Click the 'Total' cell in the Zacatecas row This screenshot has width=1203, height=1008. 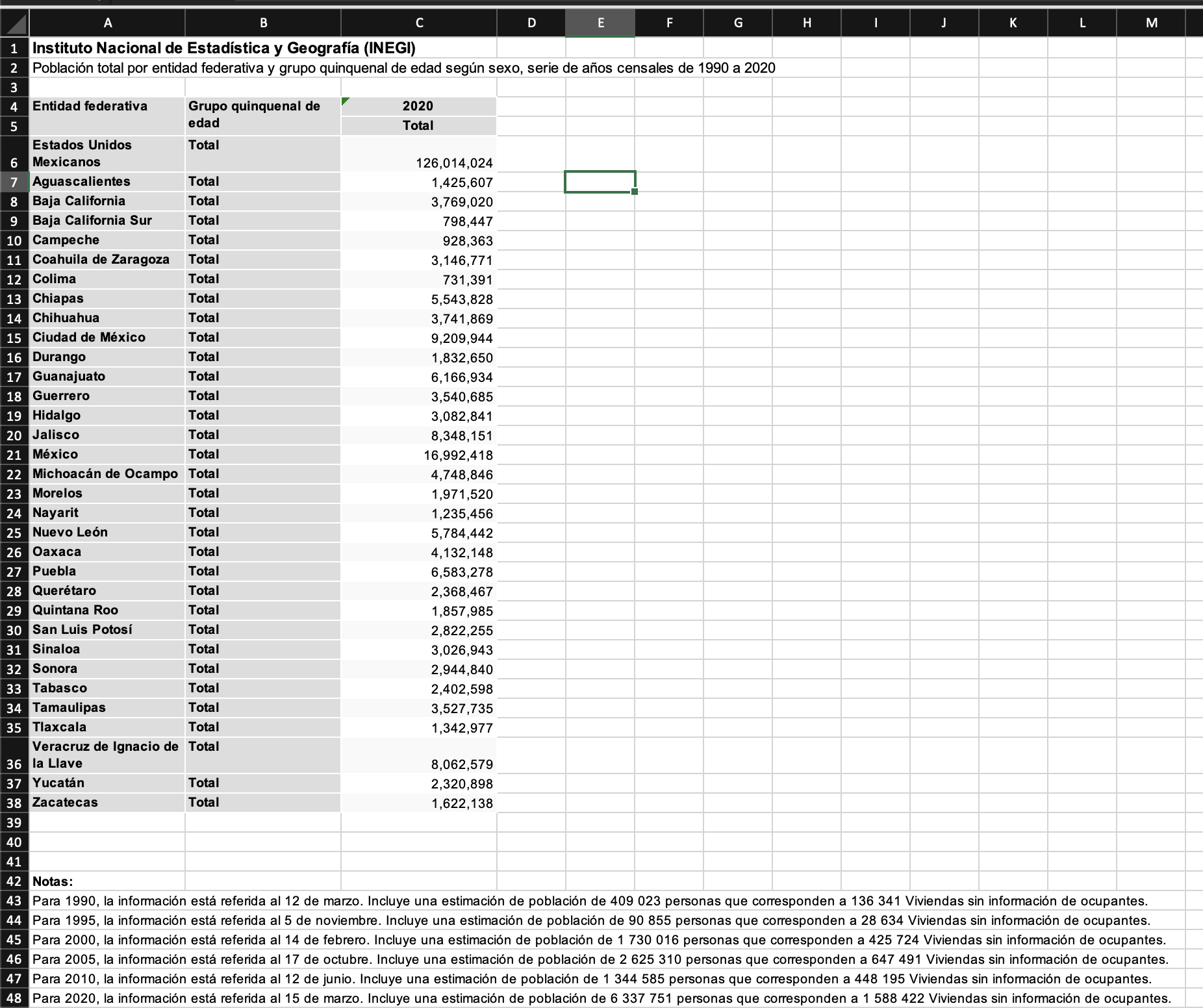tap(263, 803)
